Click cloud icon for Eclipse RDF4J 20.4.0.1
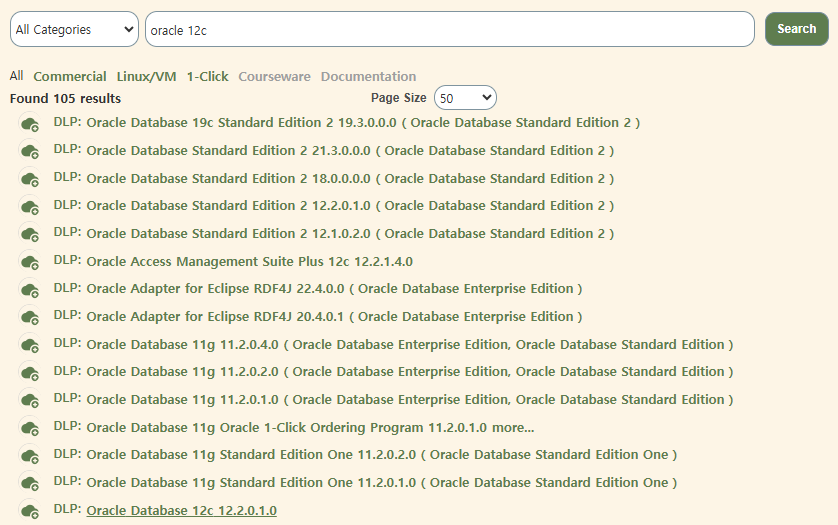 pyautogui.click(x=30, y=317)
